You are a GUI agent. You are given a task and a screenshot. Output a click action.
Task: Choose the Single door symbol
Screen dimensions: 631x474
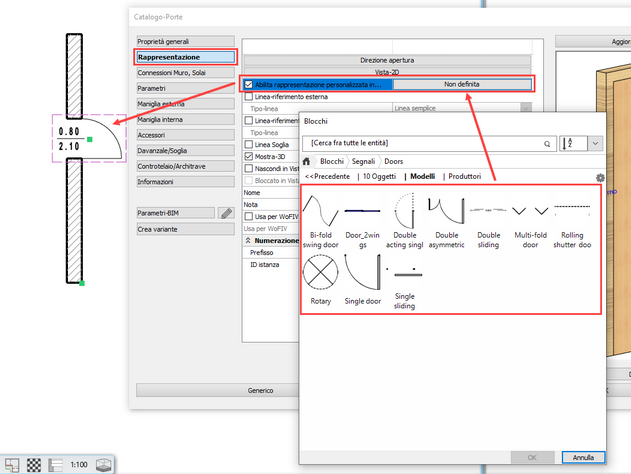(x=363, y=280)
